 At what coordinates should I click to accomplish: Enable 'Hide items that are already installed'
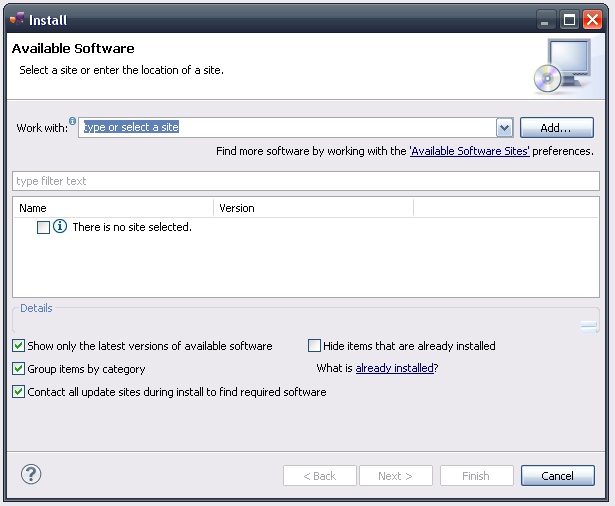(x=315, y=346)
